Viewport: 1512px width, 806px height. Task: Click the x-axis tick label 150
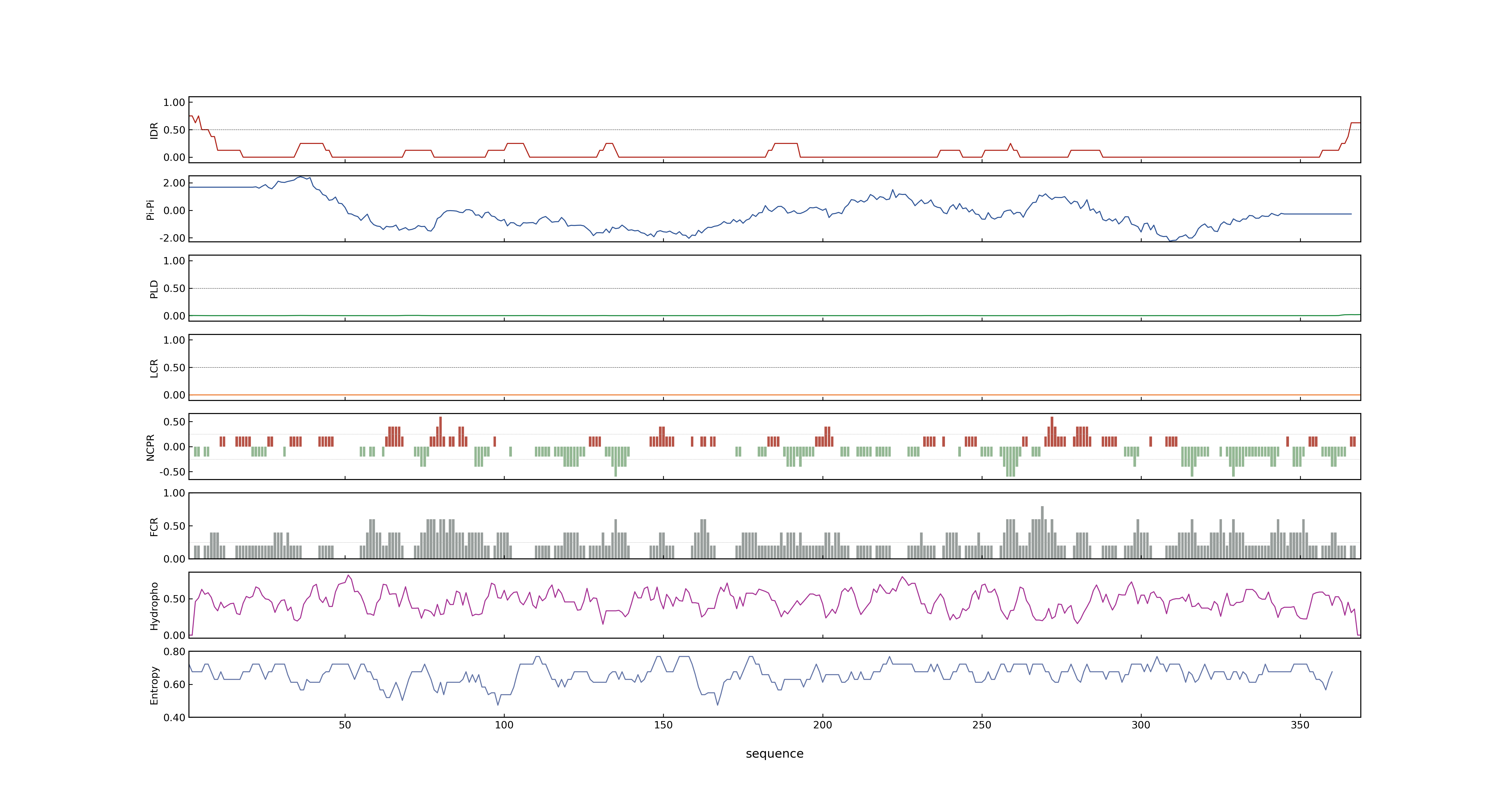[663, 725]
